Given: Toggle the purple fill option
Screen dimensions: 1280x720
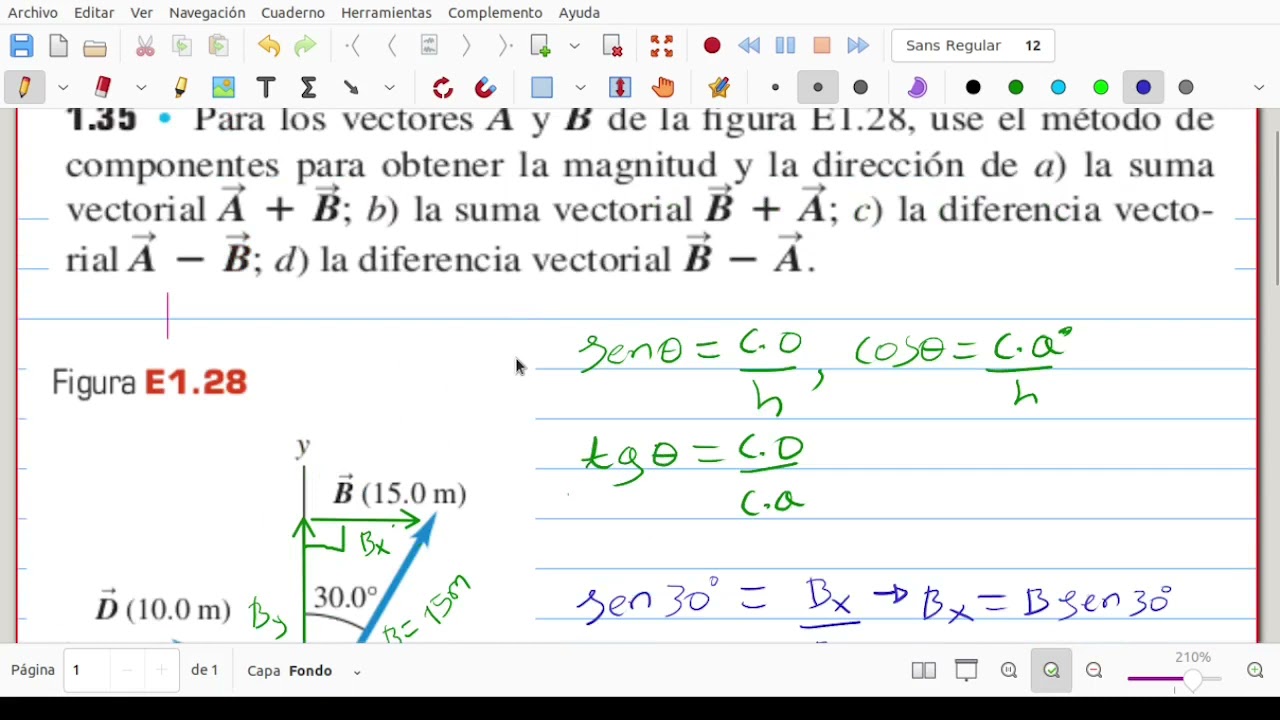Looking at the screenshot, I should (917, 88).
